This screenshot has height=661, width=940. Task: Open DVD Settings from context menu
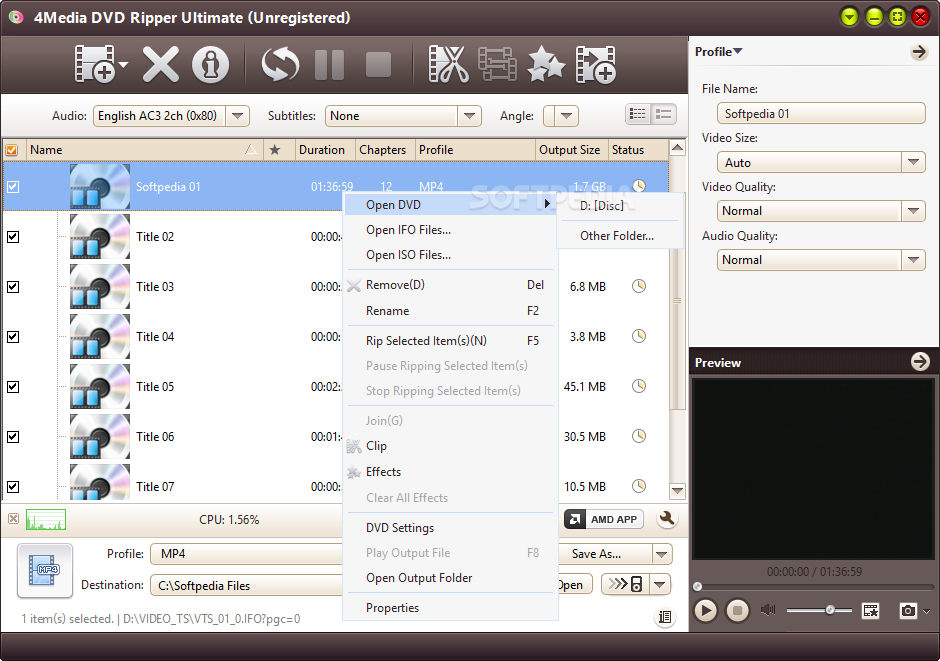pos(450,527)
